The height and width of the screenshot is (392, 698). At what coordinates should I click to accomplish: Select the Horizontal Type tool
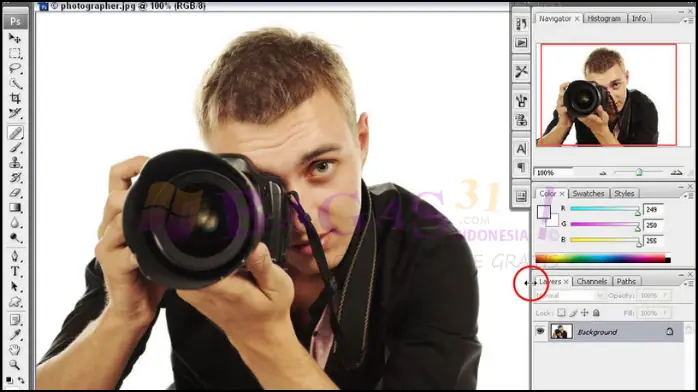click(x=15, y=271)
